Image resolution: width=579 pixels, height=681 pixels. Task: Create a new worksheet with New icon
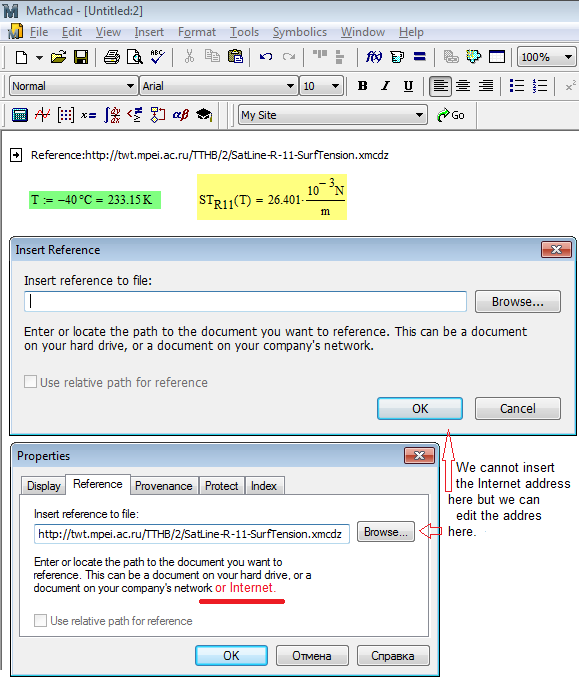coord(21,57)
